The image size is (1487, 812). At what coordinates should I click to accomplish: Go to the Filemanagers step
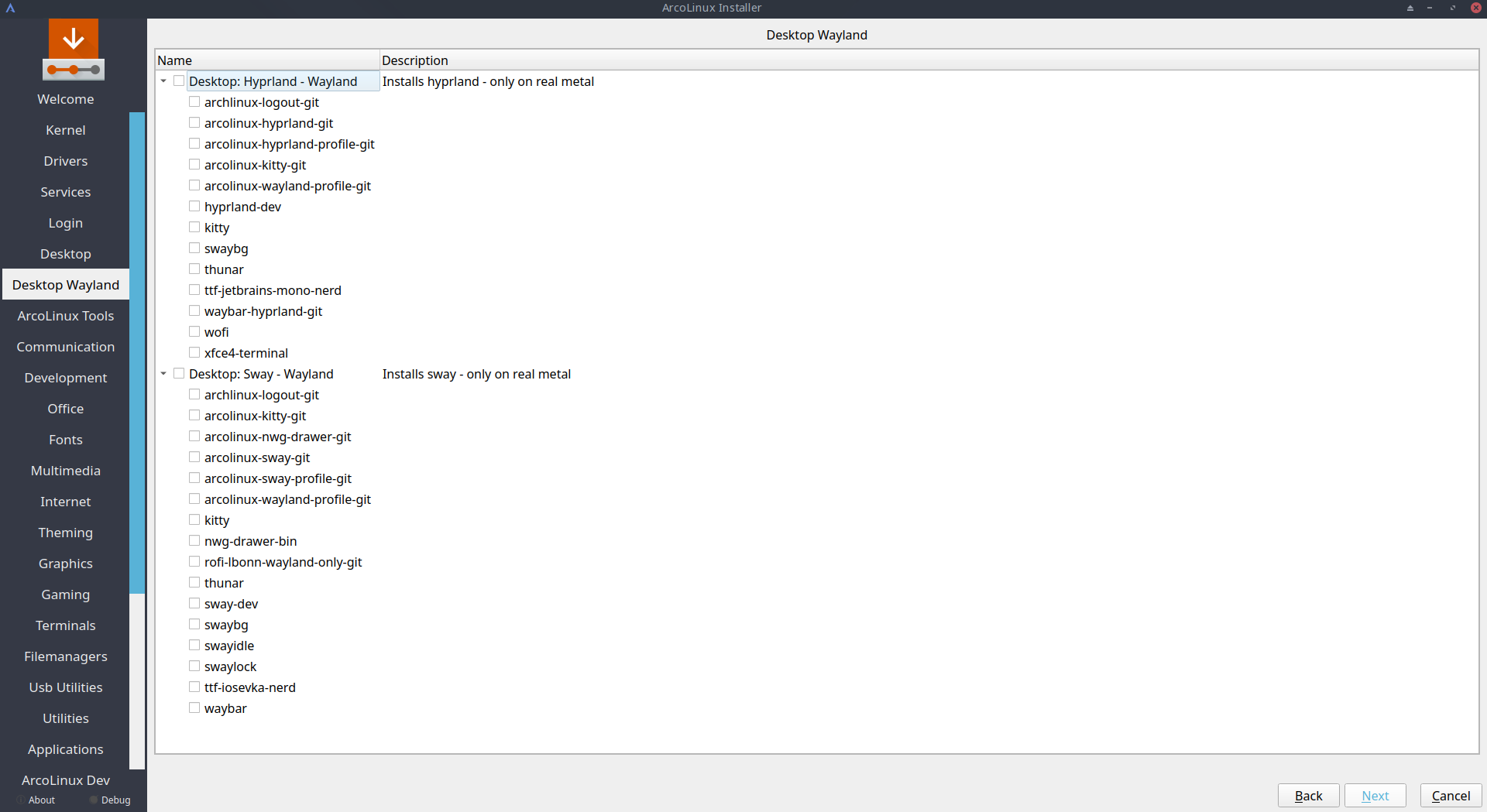(x=66, y=656)
